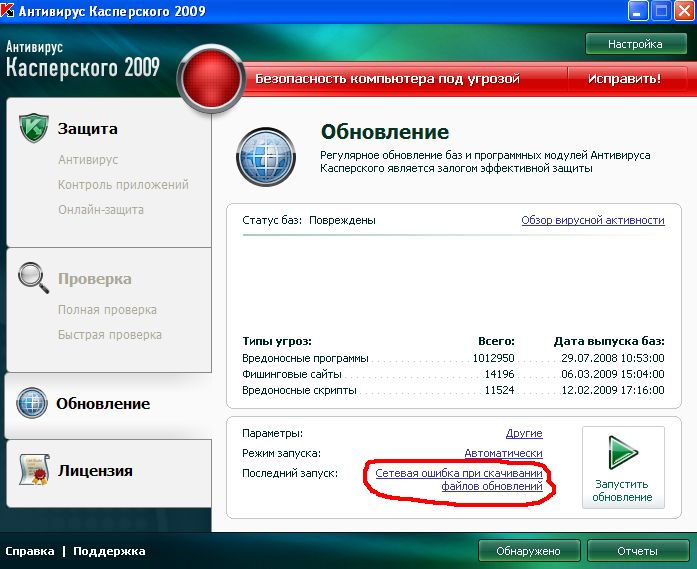Click the Другие parameters link
The image size is (697, 569).
pos(524,433)
